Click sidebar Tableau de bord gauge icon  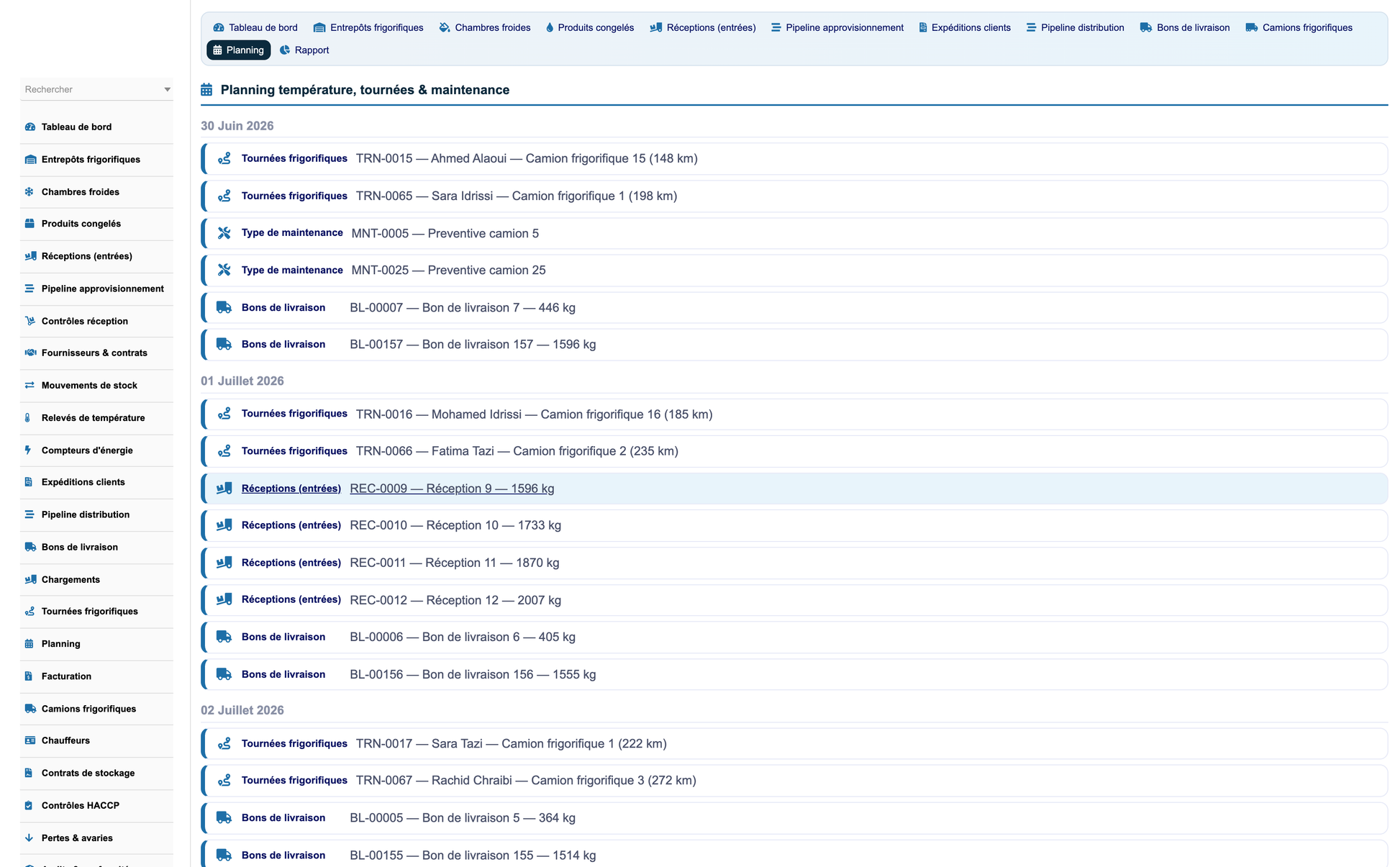click(x=30, y=127)
